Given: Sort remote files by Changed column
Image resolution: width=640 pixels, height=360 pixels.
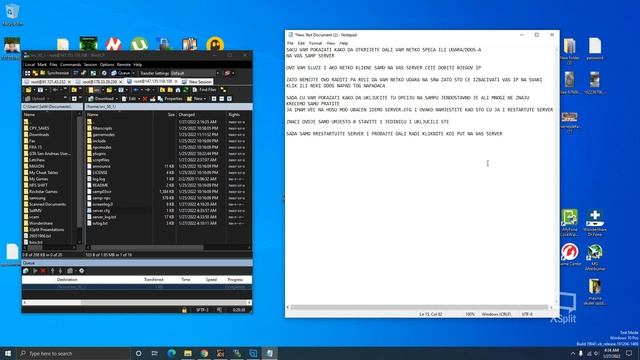Looking at the screenshot, I should click(201, 115).
